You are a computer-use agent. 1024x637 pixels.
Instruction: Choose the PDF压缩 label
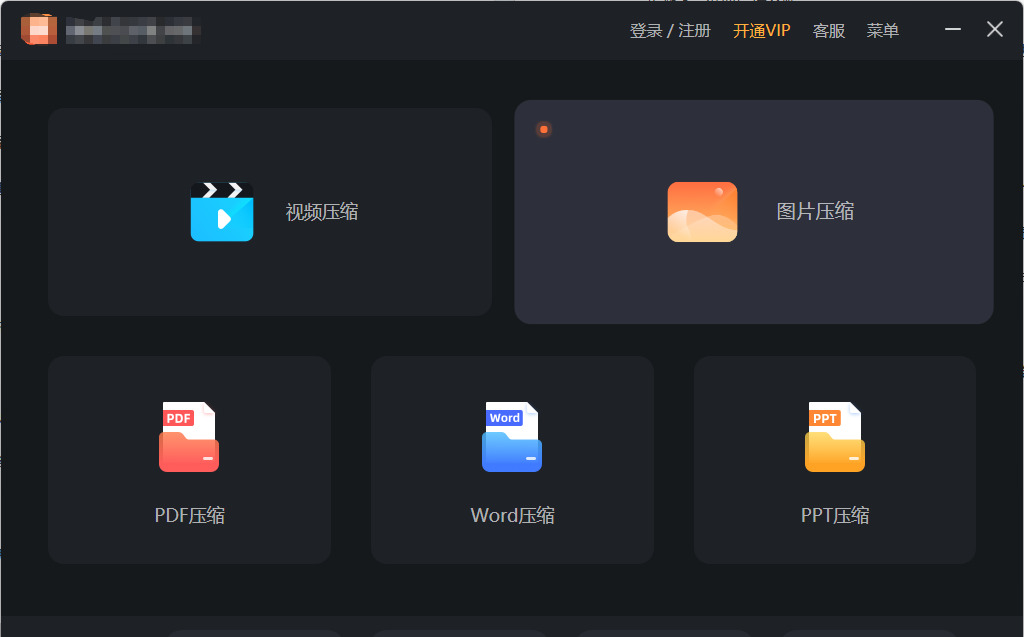pyautogui.click(x=189, y=515)
